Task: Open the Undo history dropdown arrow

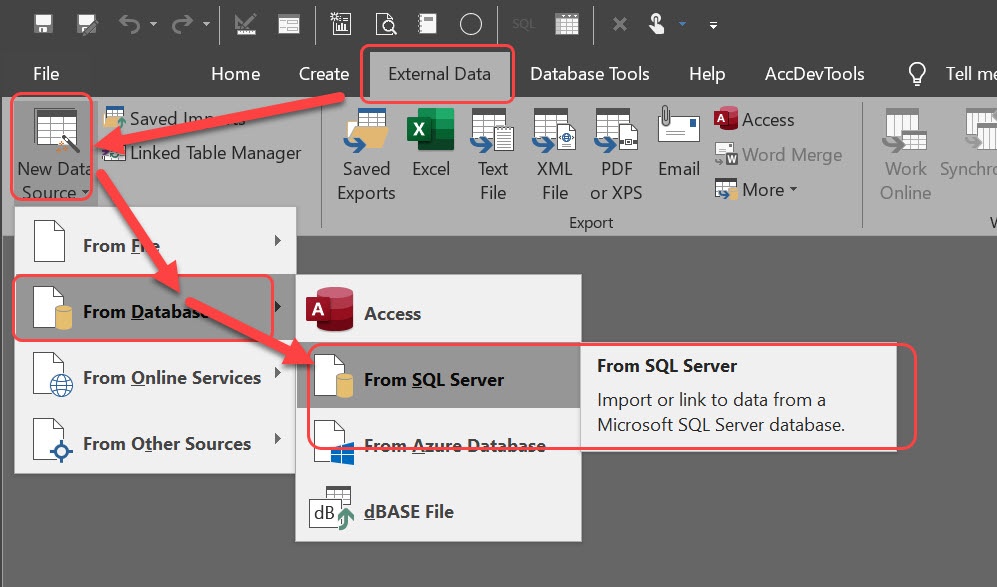Action: click(x=153, y=25)
